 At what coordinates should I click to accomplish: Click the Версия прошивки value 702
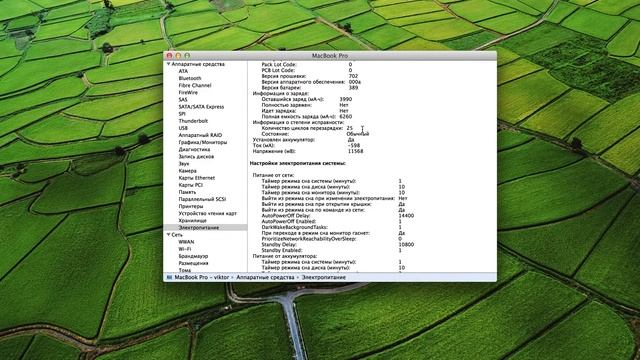point(353,76)
